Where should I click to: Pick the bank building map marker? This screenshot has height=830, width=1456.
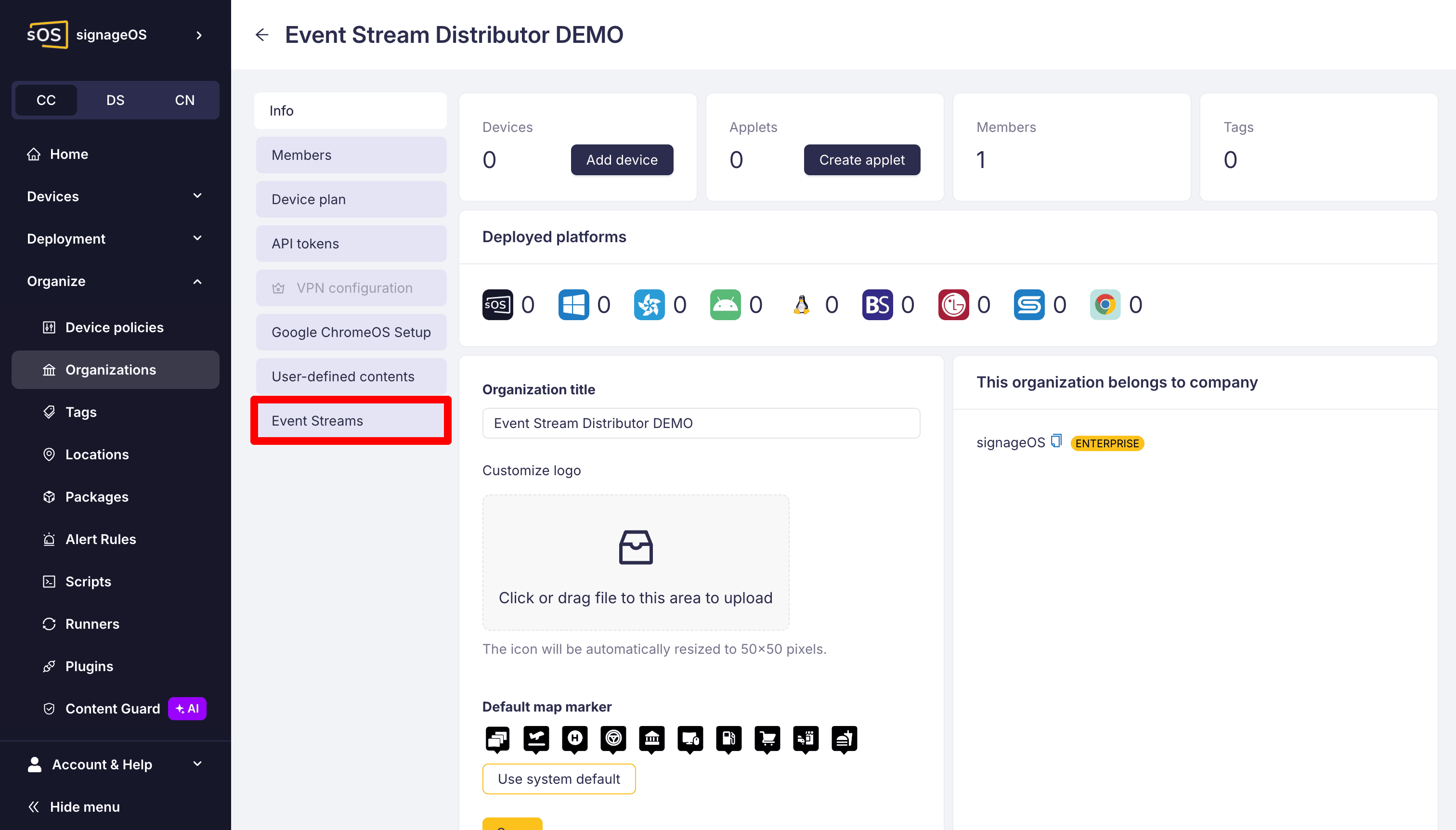pos(651,739)
